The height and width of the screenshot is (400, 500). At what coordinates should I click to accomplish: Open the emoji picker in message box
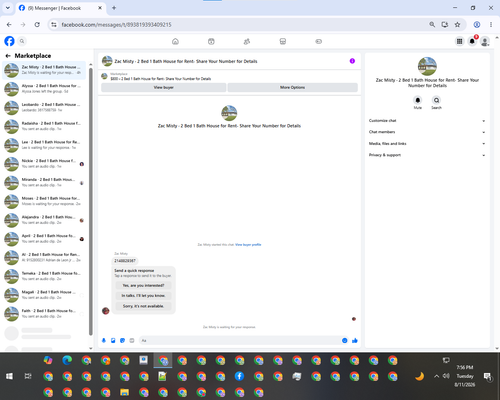pyautogui.click(x=345, y=340)
